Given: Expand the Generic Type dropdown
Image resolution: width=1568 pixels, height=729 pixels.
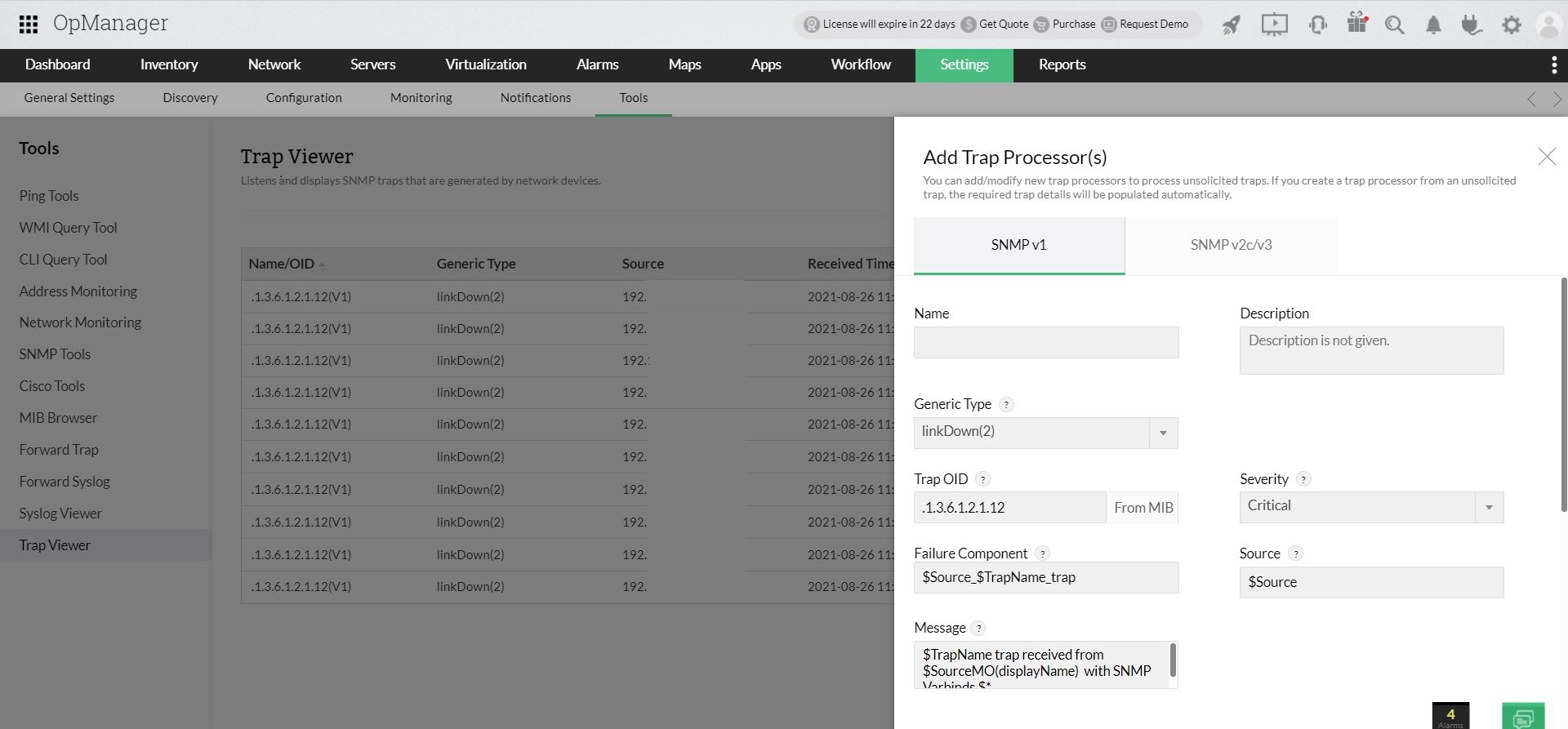Looking at the screenshot, I should point(1163,433).
